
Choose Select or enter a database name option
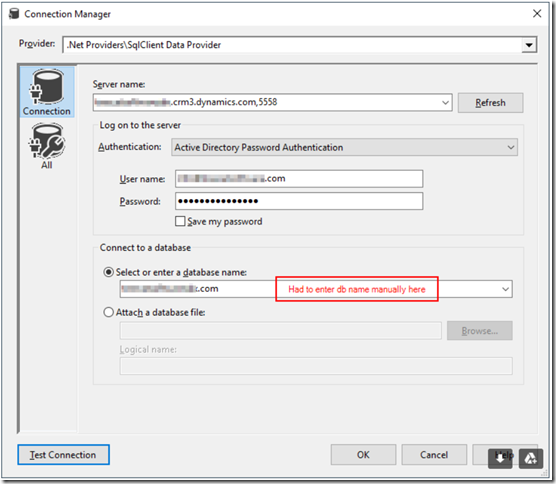click(x=109, y=272)
